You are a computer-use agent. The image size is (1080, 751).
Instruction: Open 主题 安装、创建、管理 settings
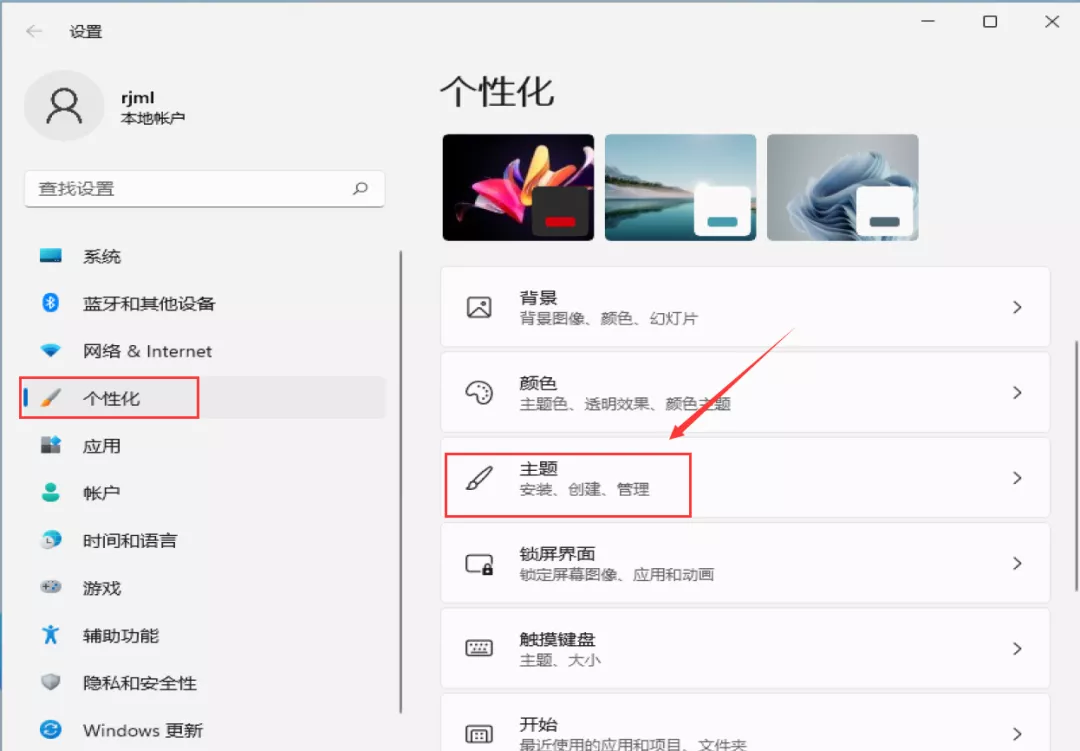pyautogui.click(x=745, y=477)
